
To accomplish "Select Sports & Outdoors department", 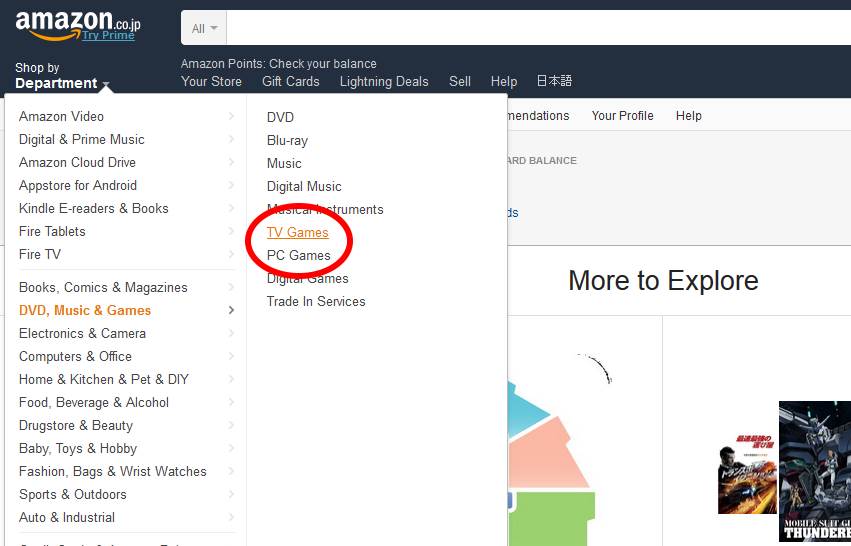I will [73, 494].
